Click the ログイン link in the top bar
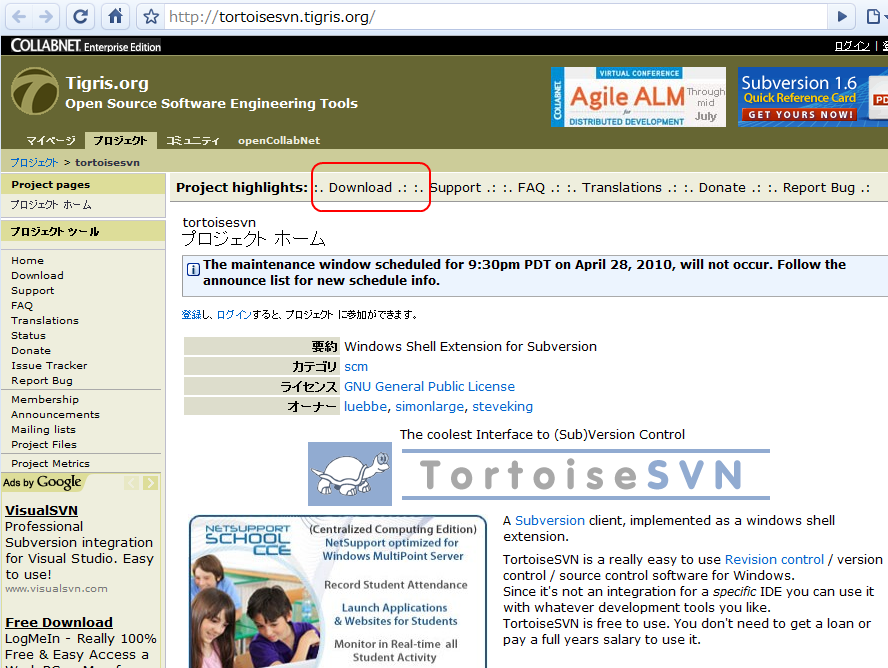 (852, 46)
